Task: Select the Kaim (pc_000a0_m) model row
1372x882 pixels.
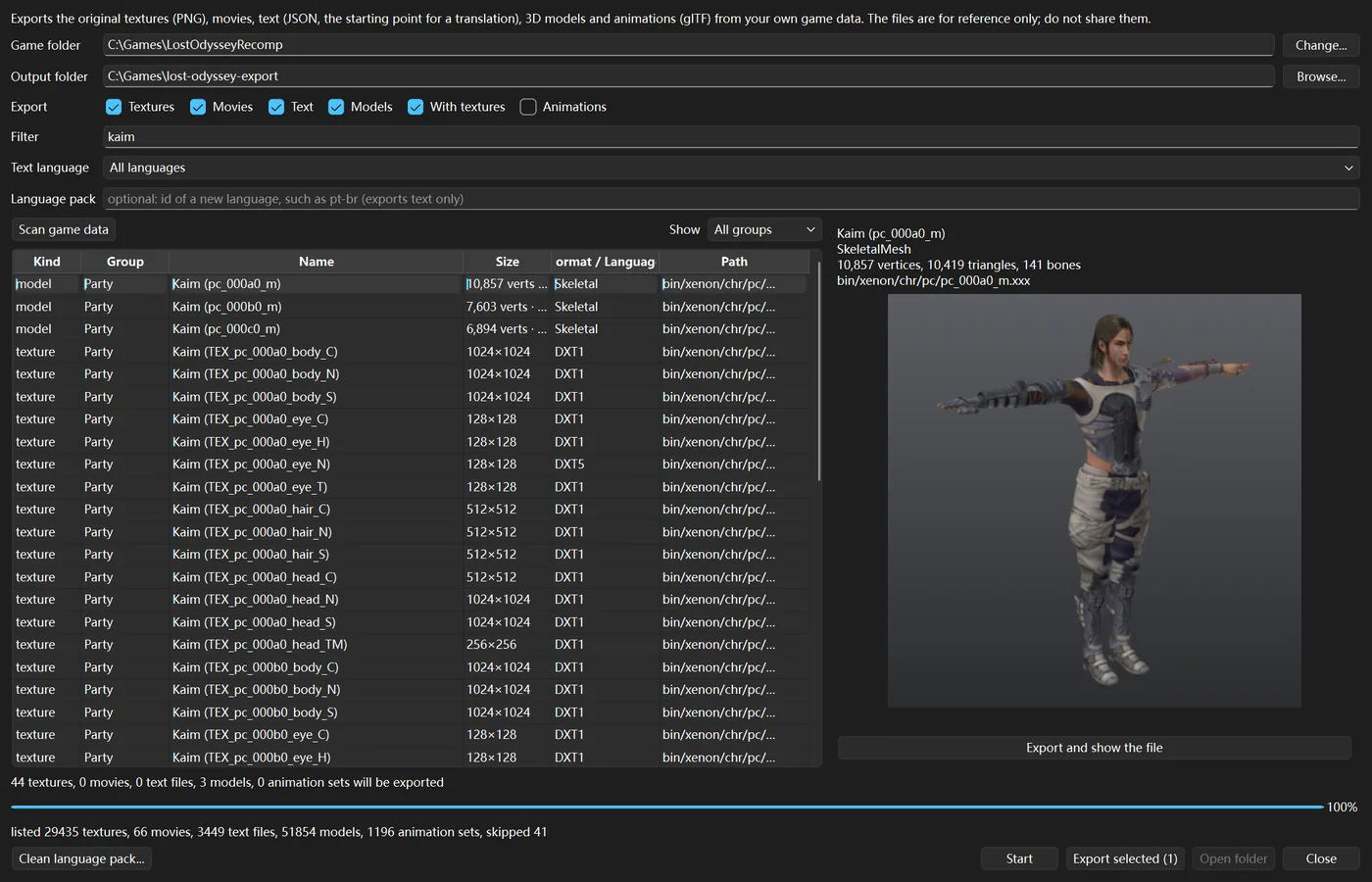Action: [x=411, y=284]
